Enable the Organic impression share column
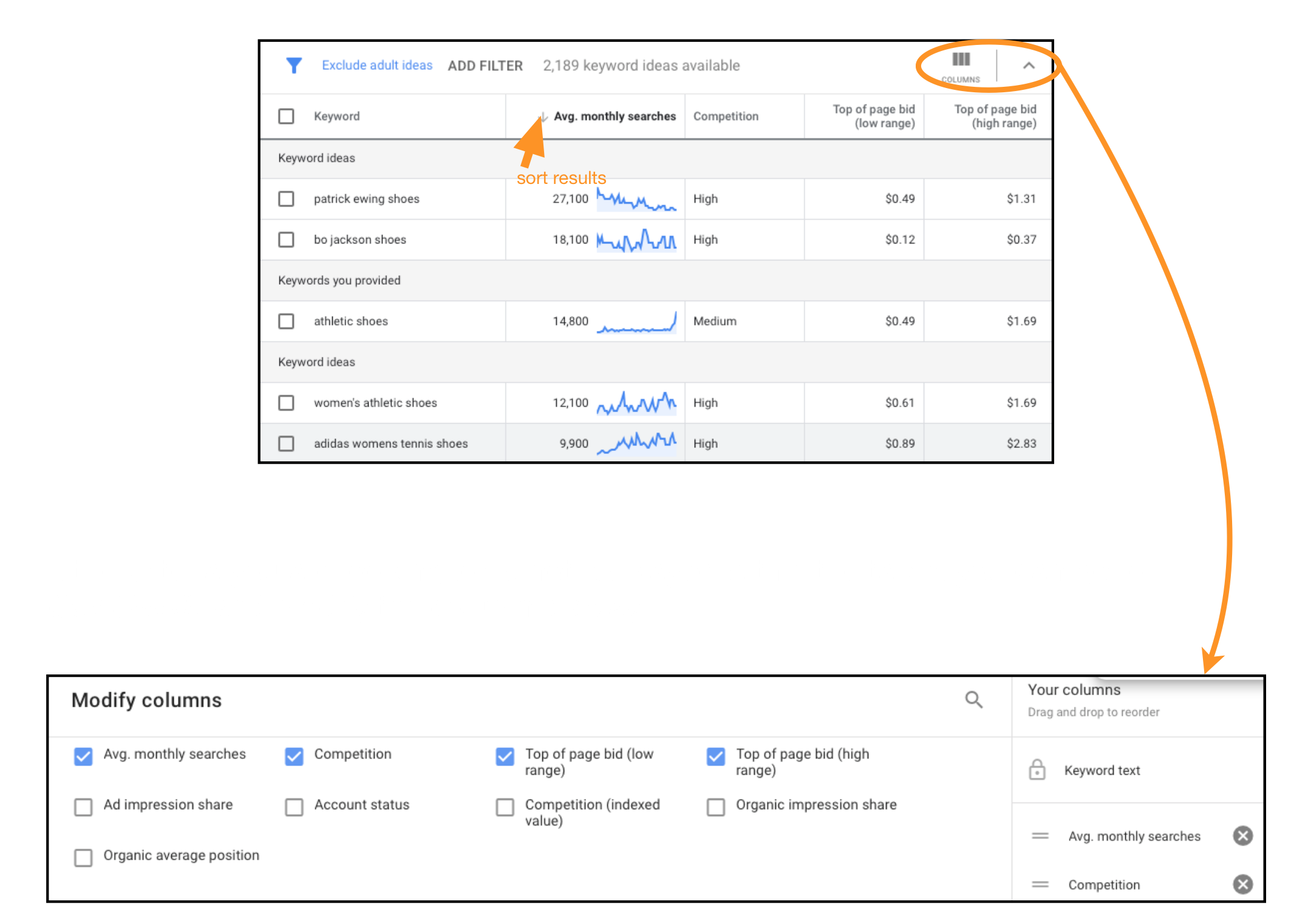The width and height of the screenshot is (1308, 924). (x=715, y=807)
